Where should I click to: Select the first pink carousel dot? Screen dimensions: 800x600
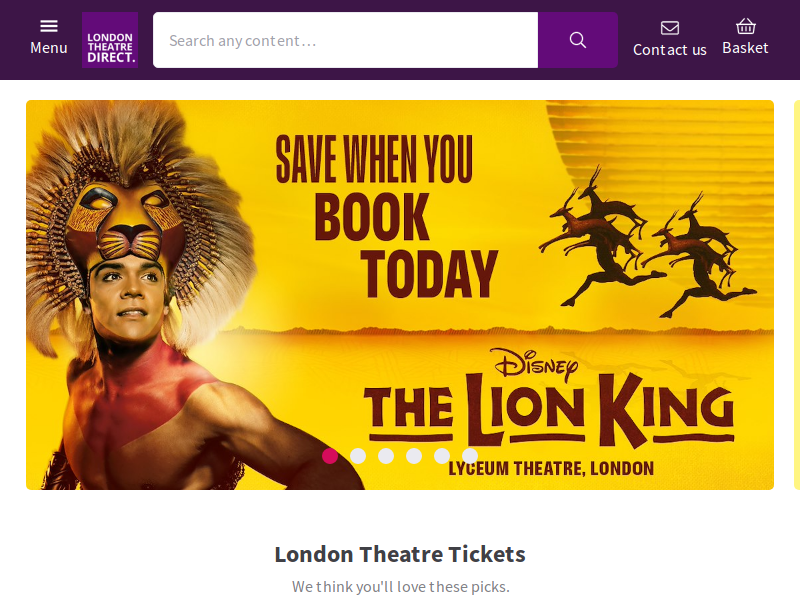pos(330,456)
